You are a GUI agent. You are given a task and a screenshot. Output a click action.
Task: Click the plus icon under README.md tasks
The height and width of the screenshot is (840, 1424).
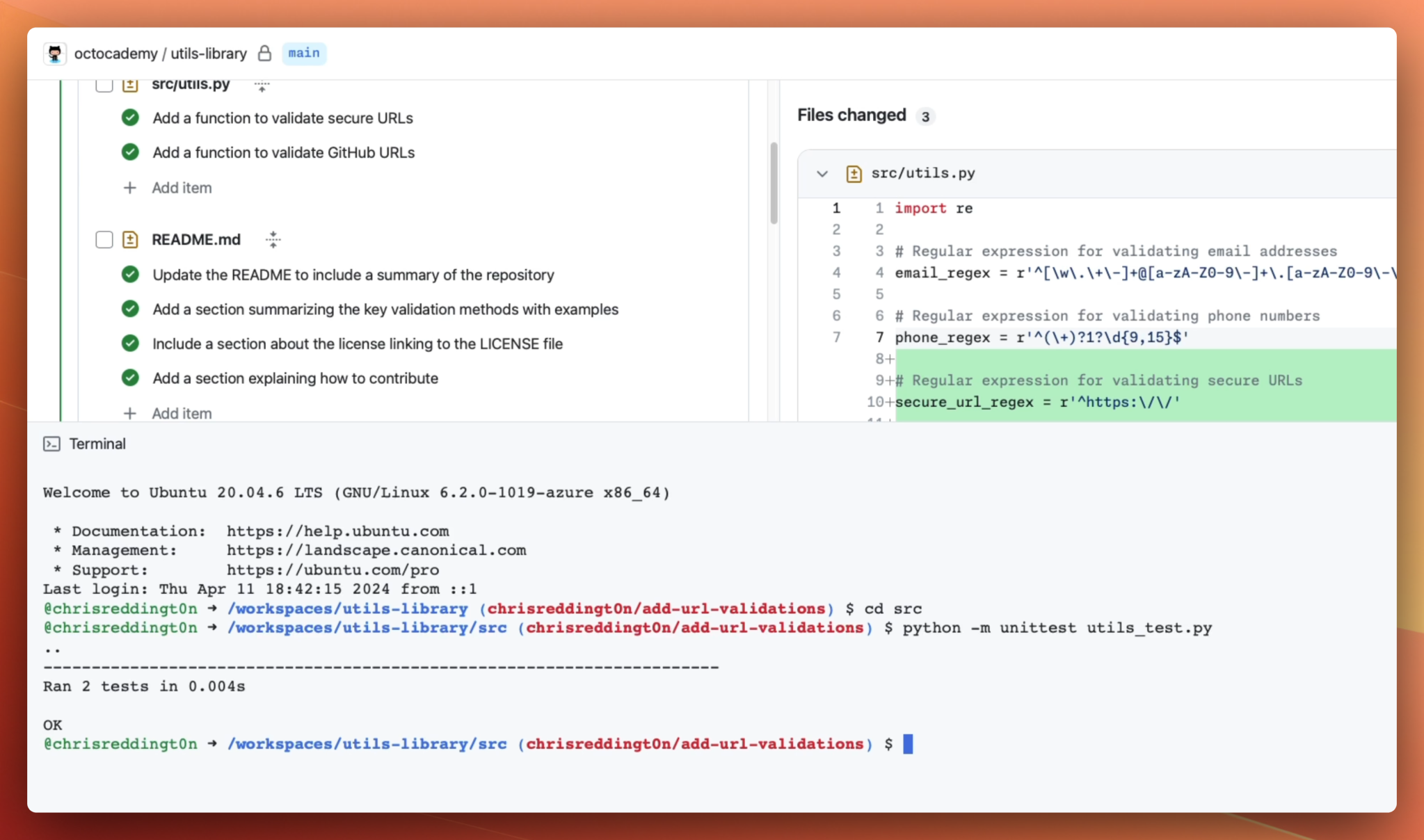pos(130,413)
